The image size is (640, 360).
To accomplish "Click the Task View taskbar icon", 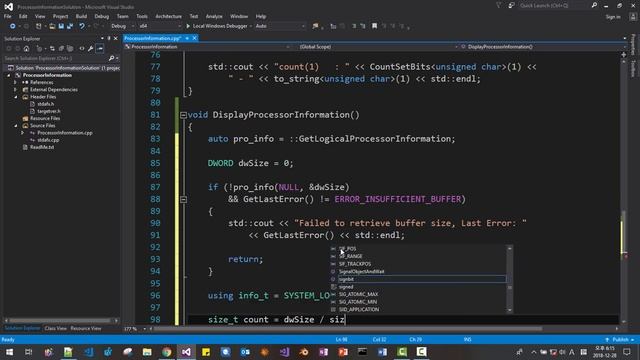I will pos(29,351).
